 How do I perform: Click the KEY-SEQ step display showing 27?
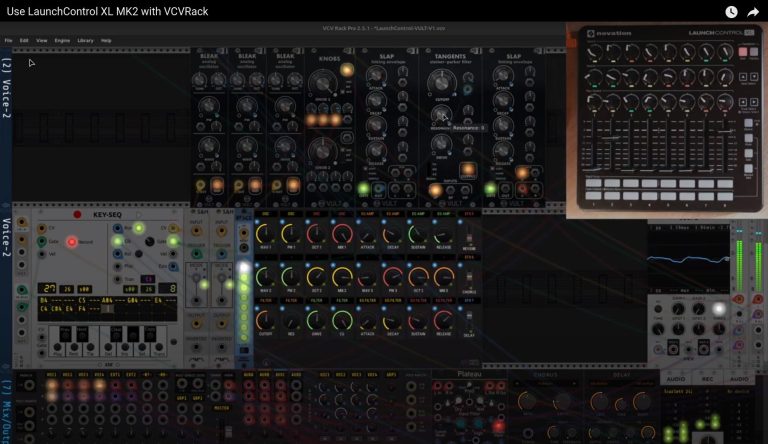point(49,288)
